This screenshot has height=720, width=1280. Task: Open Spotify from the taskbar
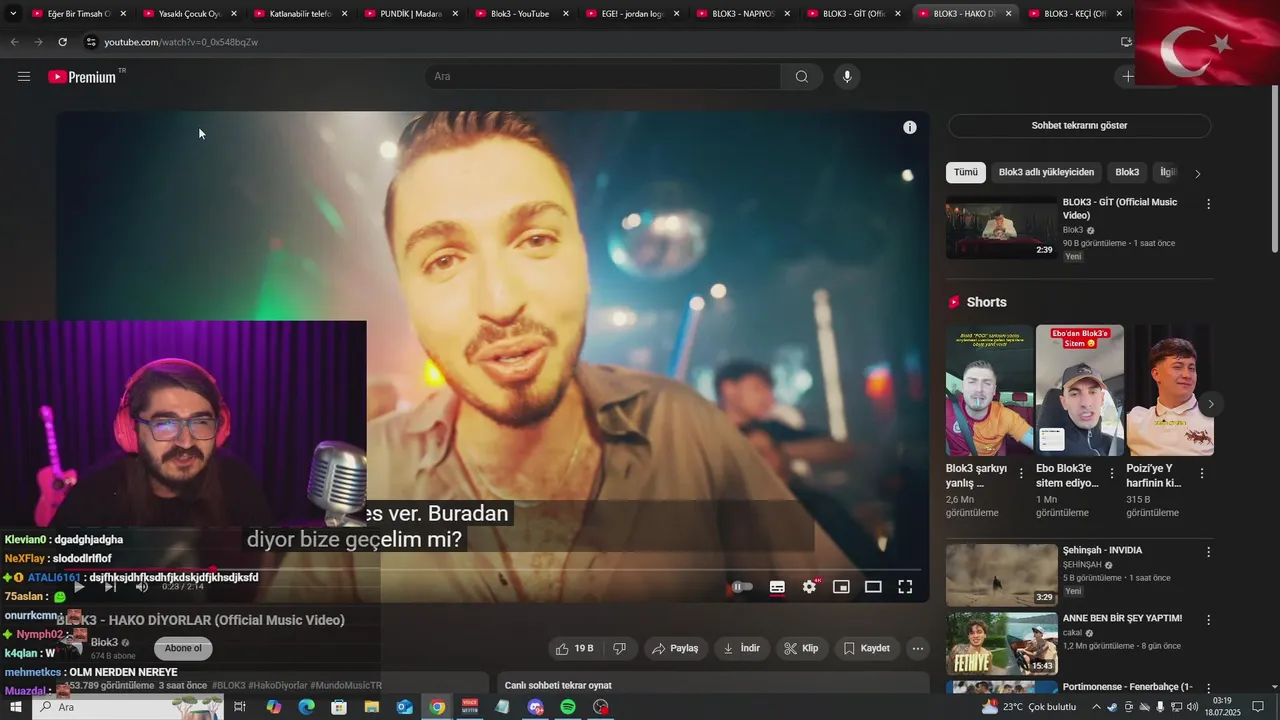pyautogui.click(x=568, y=707)
